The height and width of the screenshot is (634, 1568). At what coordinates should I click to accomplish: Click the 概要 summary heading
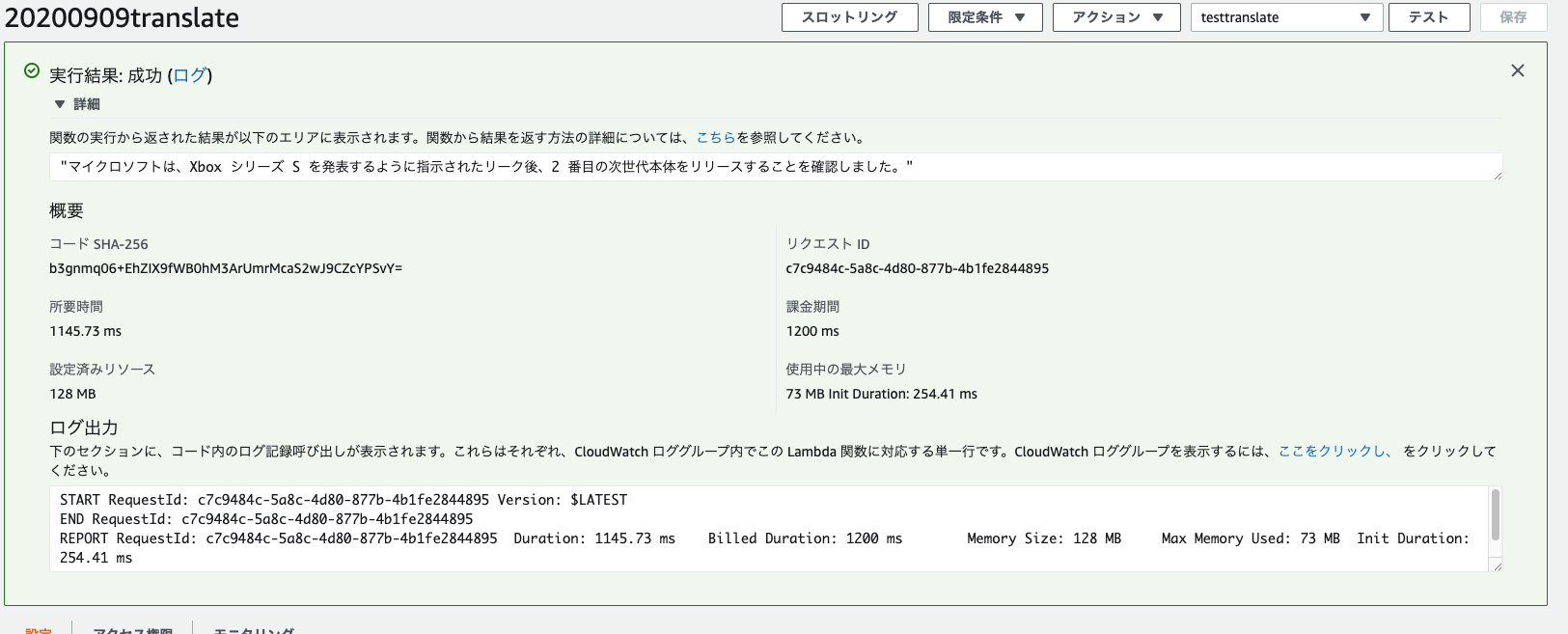[x=67, y=210]
